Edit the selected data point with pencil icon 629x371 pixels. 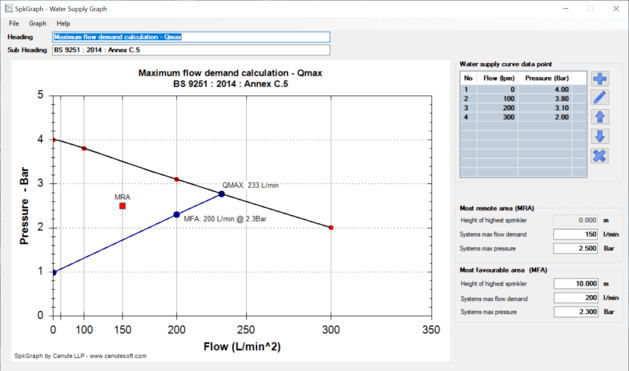coord(600,97)
